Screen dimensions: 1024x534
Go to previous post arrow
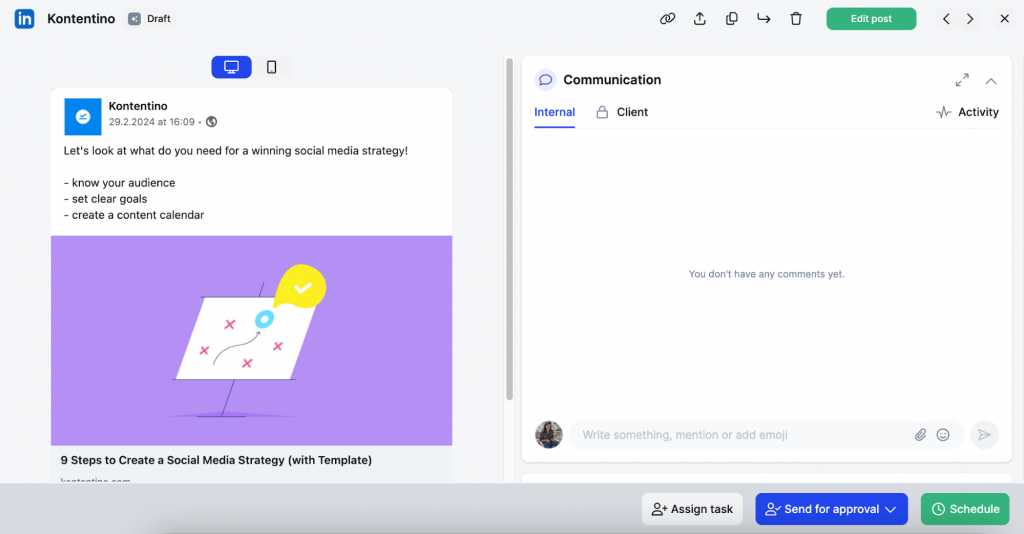(946, 19)
